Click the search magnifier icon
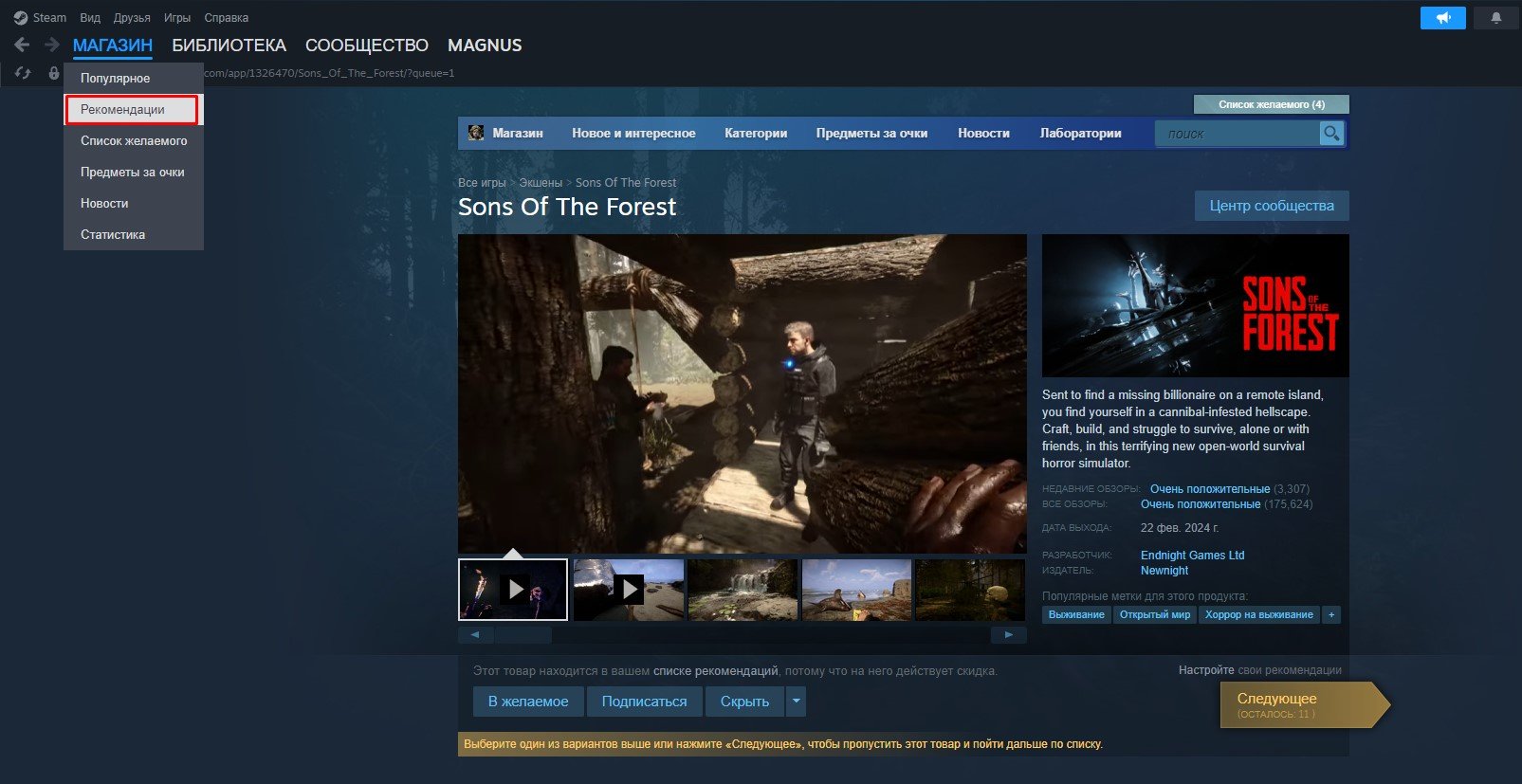 click(x=1331, y=134)
